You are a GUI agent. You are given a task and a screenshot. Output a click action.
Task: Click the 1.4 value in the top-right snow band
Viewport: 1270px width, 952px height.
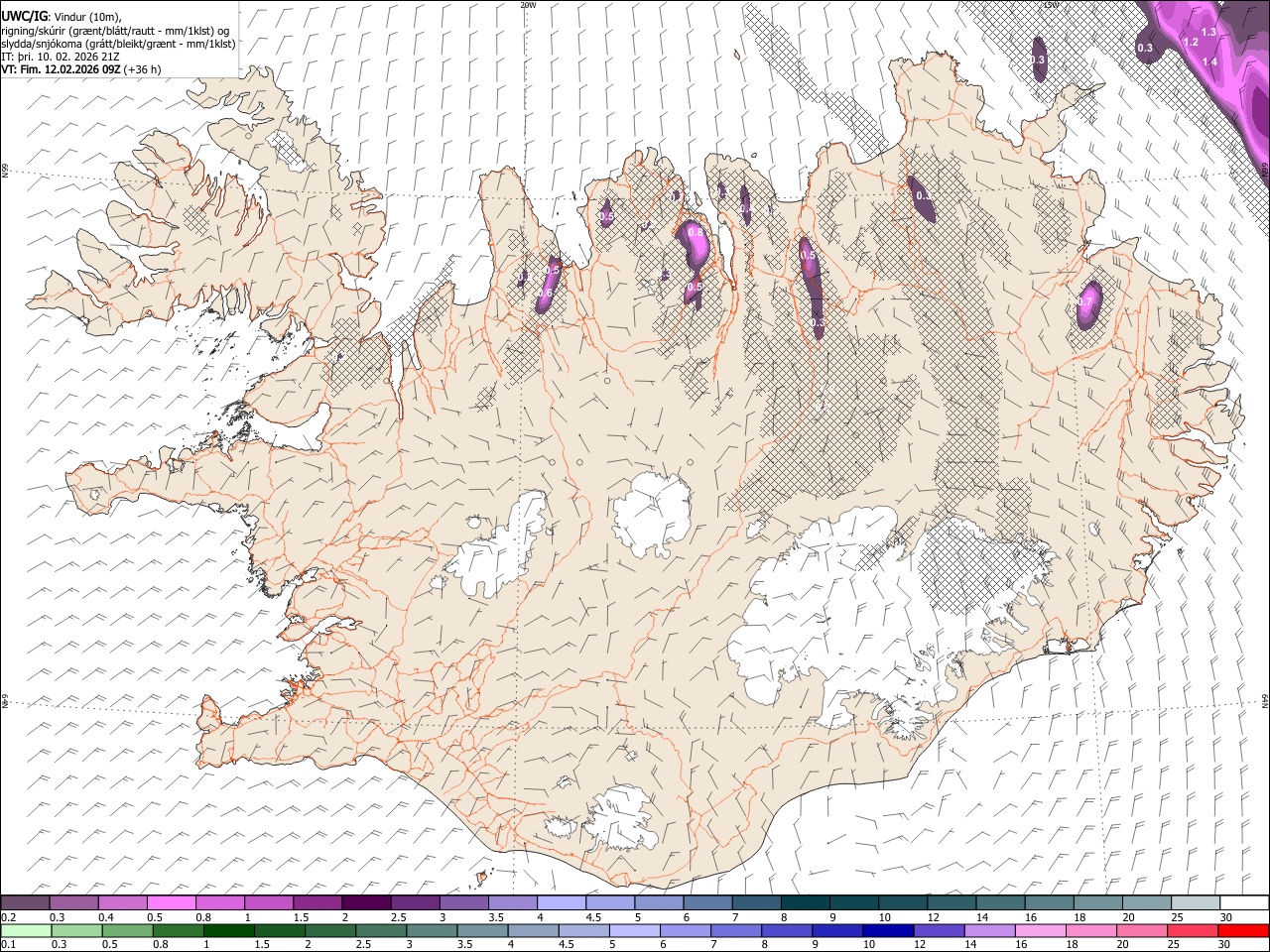coord(1209,61)
